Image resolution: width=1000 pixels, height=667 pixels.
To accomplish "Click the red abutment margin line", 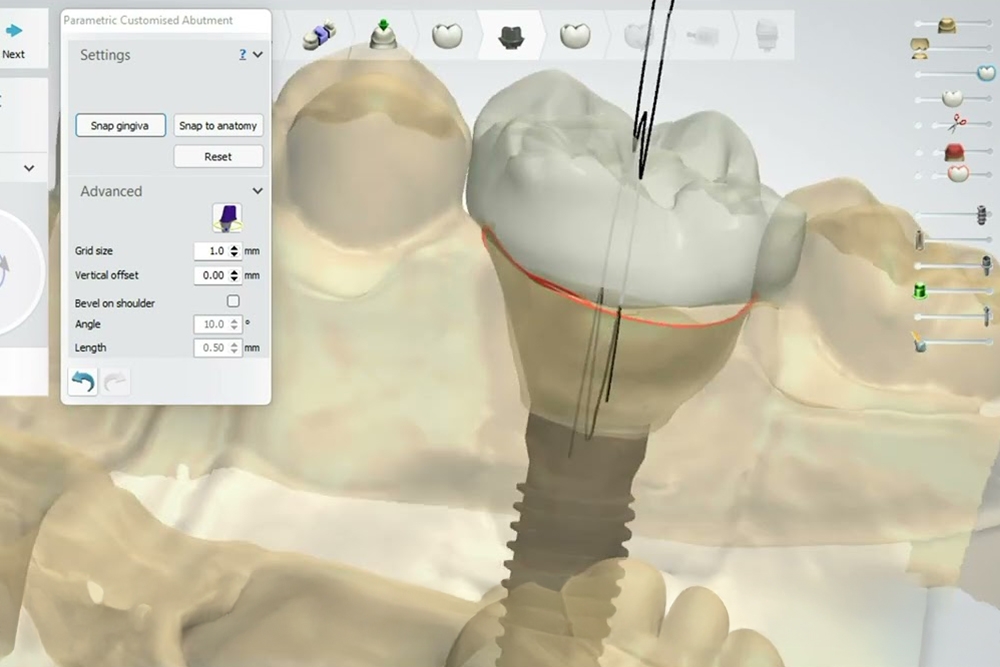I will coord(676,324).
